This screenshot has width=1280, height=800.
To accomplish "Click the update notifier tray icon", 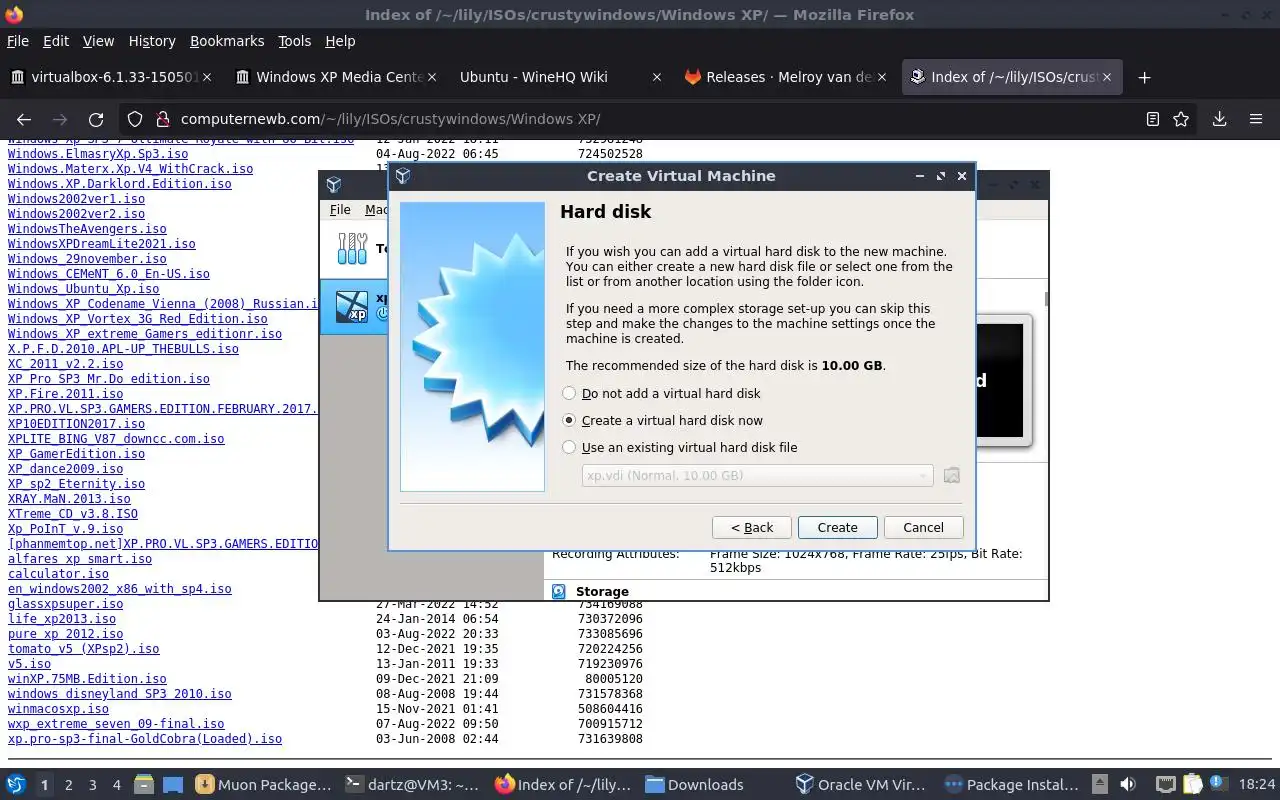I will 1217,783.
